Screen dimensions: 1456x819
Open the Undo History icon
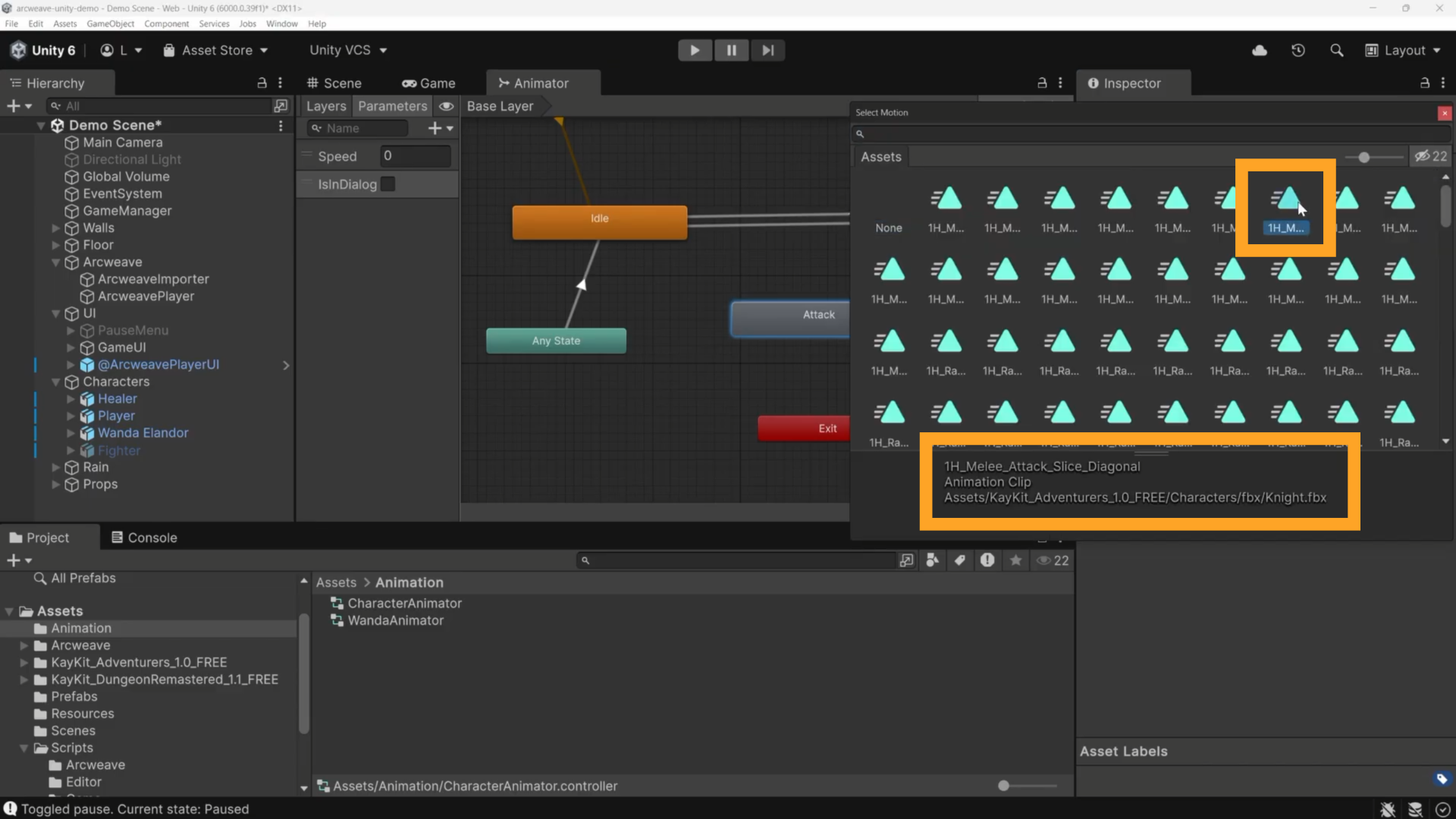(1298, 50)
